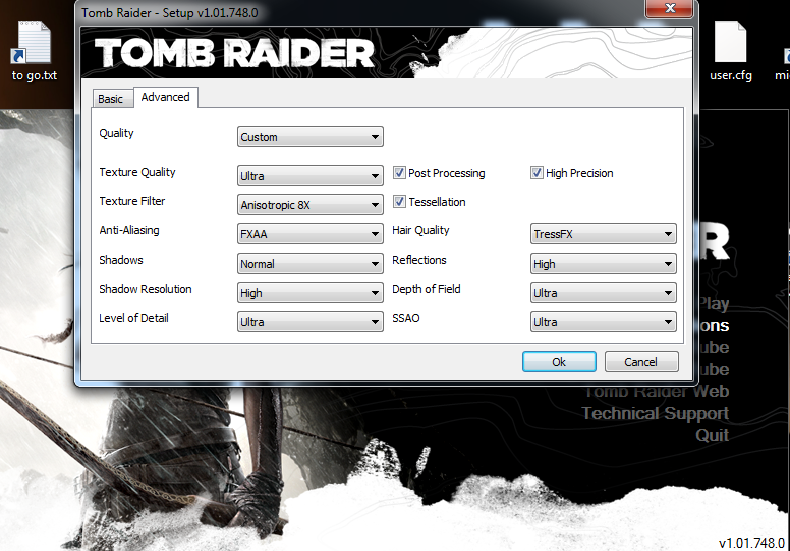790x551 pixels.
Task: Disable the Tessellation checkbox
Action: [400, 202]
